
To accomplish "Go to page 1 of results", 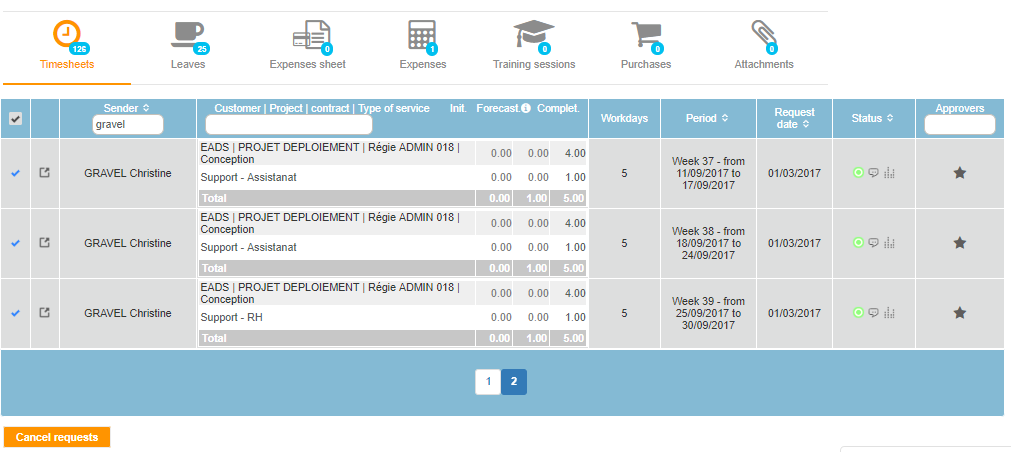I will point(487,382).
